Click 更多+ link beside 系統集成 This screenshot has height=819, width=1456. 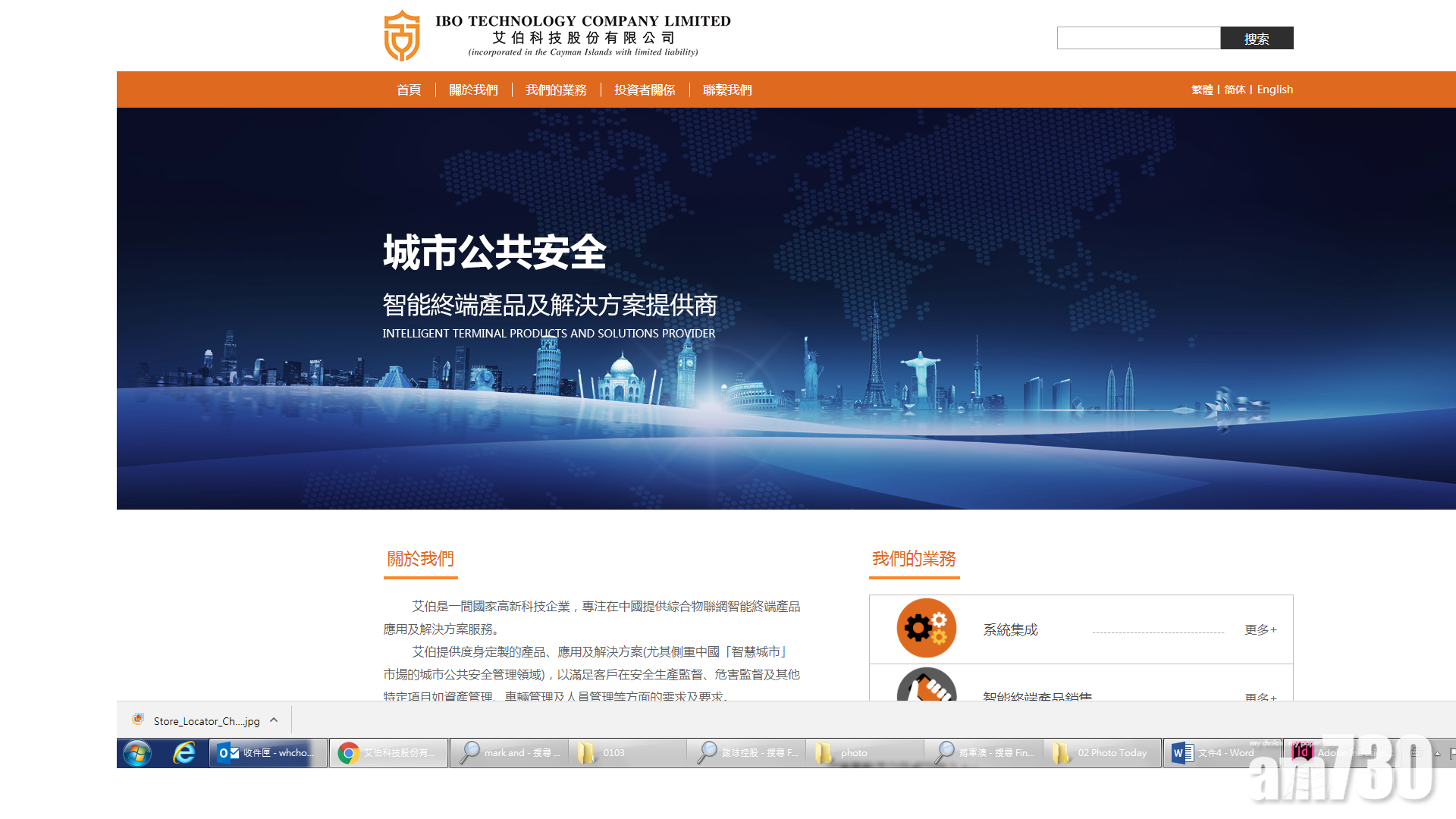tap(1260, 629)
